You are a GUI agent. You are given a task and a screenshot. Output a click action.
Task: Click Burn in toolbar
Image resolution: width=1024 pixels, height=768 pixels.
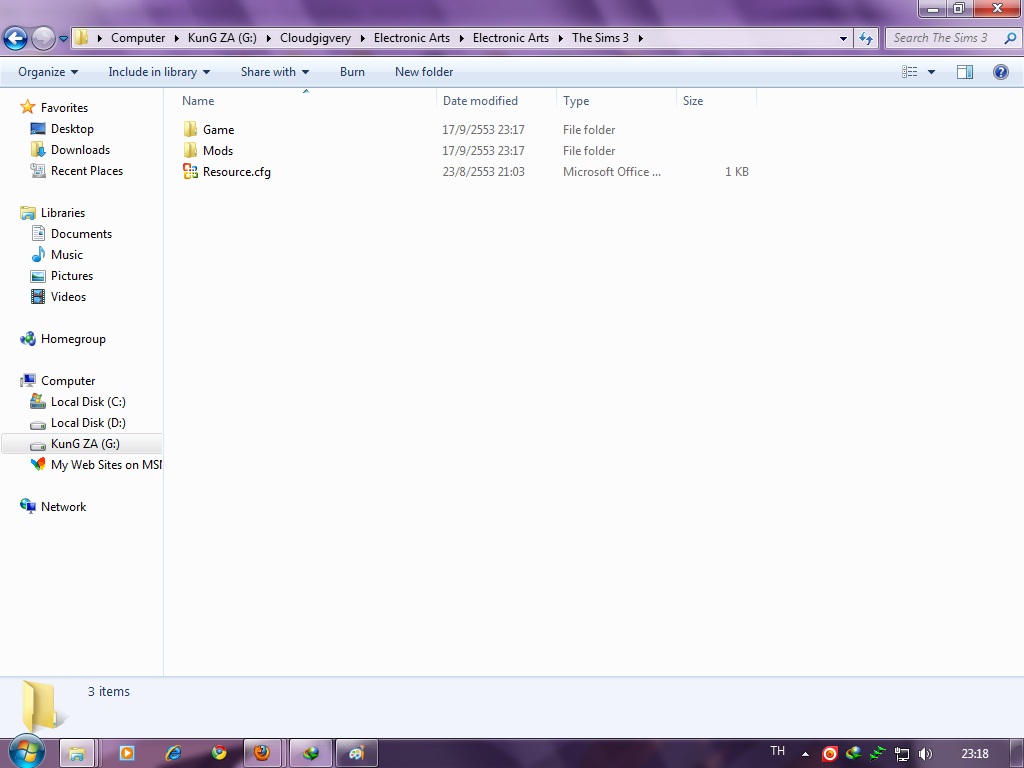pos(352,72)
